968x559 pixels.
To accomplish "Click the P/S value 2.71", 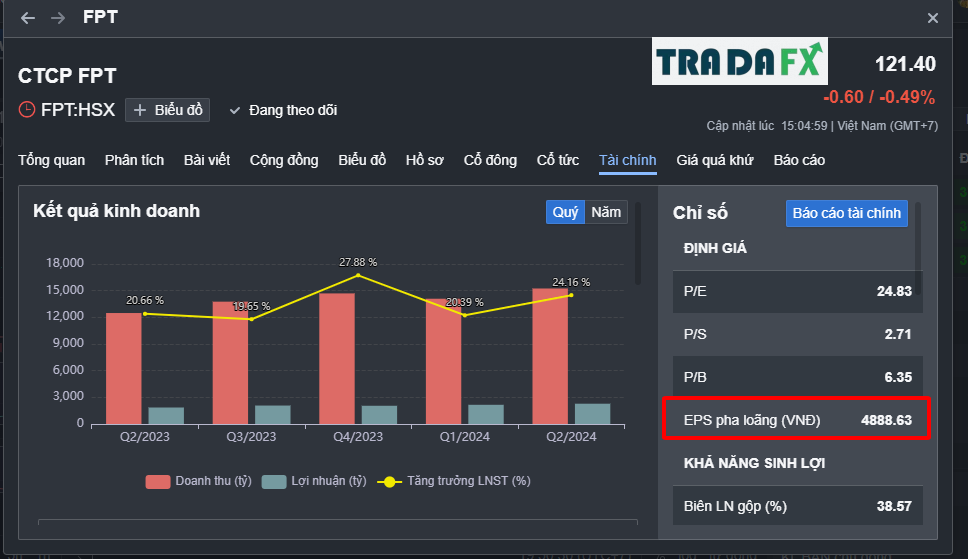I will click(x=898, y=334).
